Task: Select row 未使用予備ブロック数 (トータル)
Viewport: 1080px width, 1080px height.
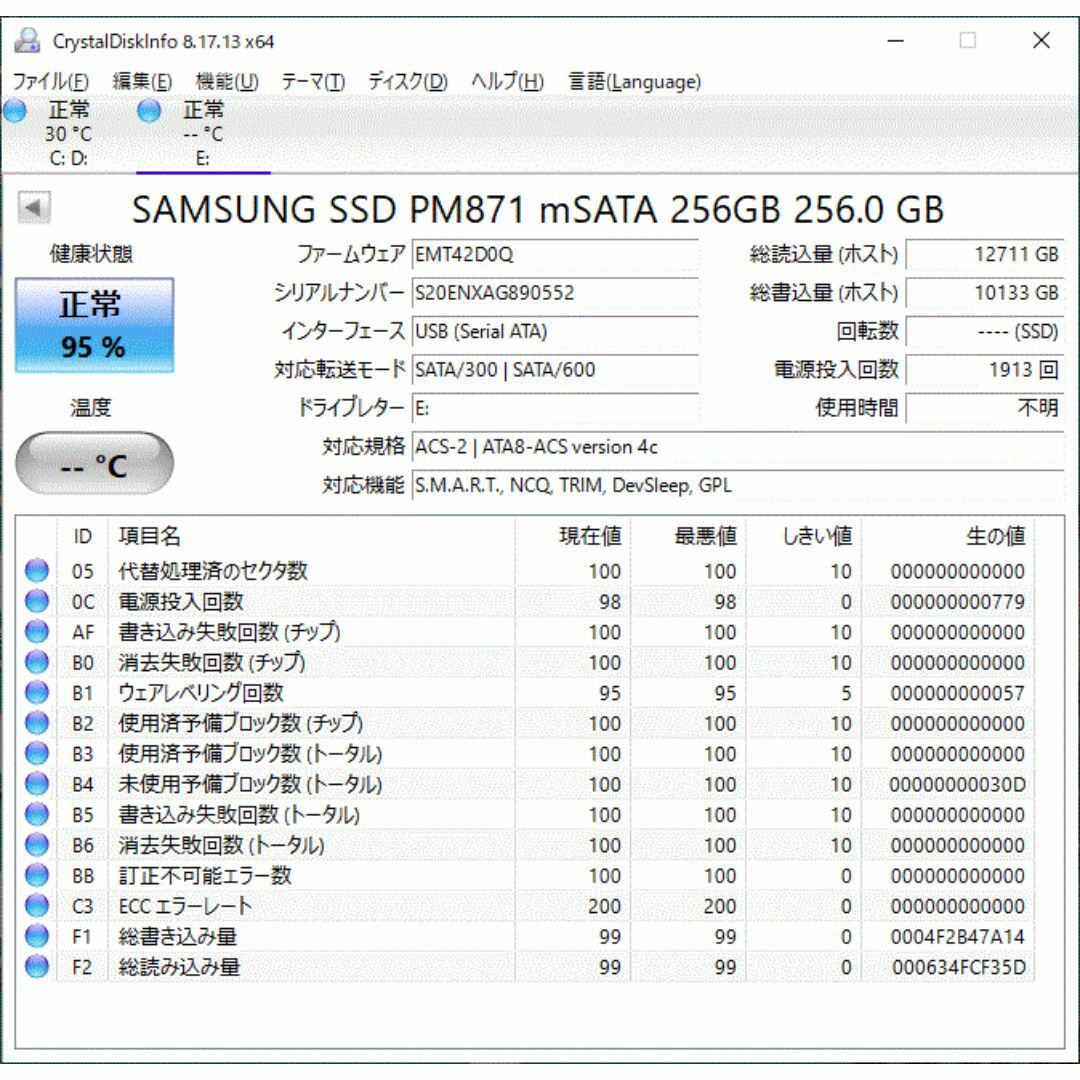Action: tap(525, 783)
